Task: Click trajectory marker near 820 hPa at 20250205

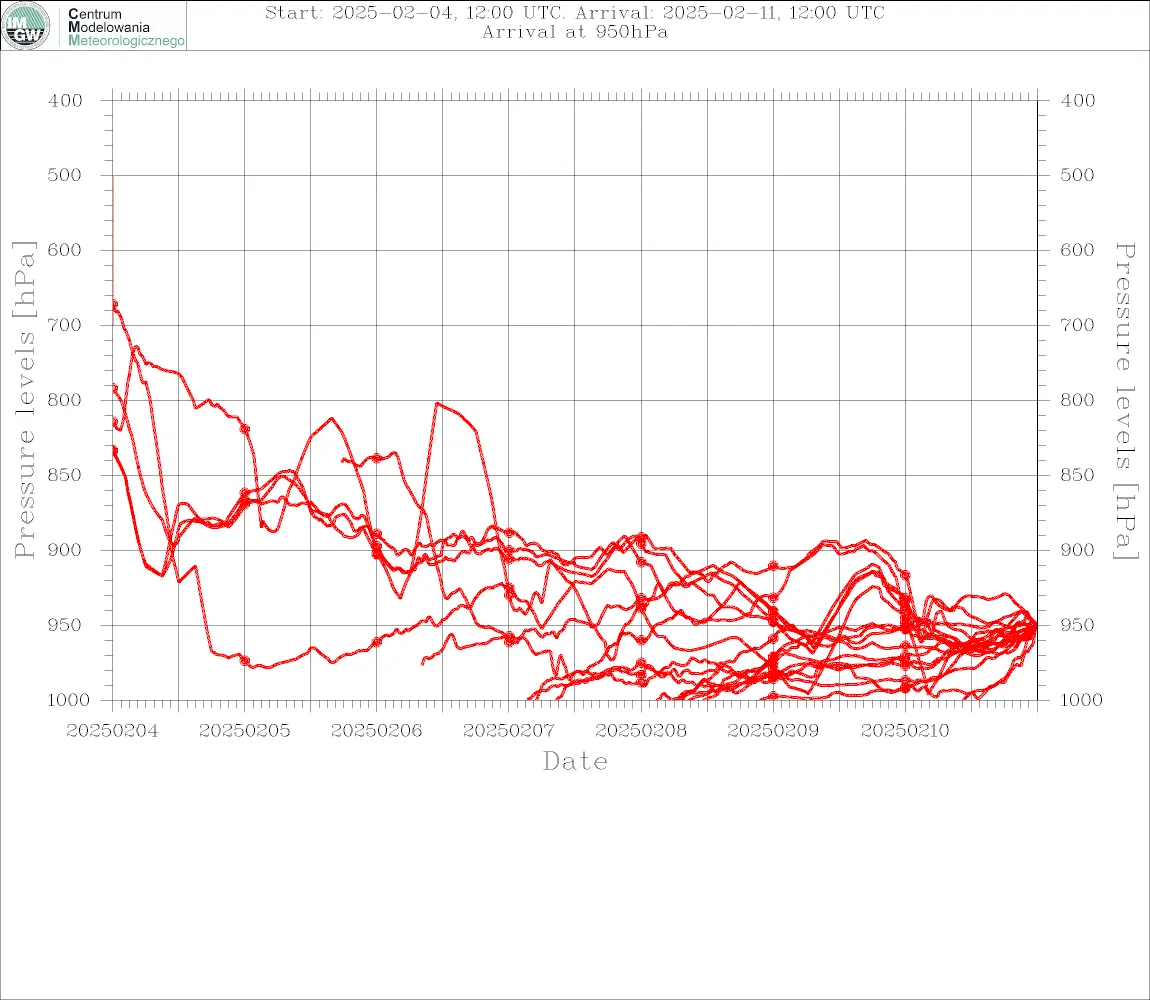Action: (245, 429)
